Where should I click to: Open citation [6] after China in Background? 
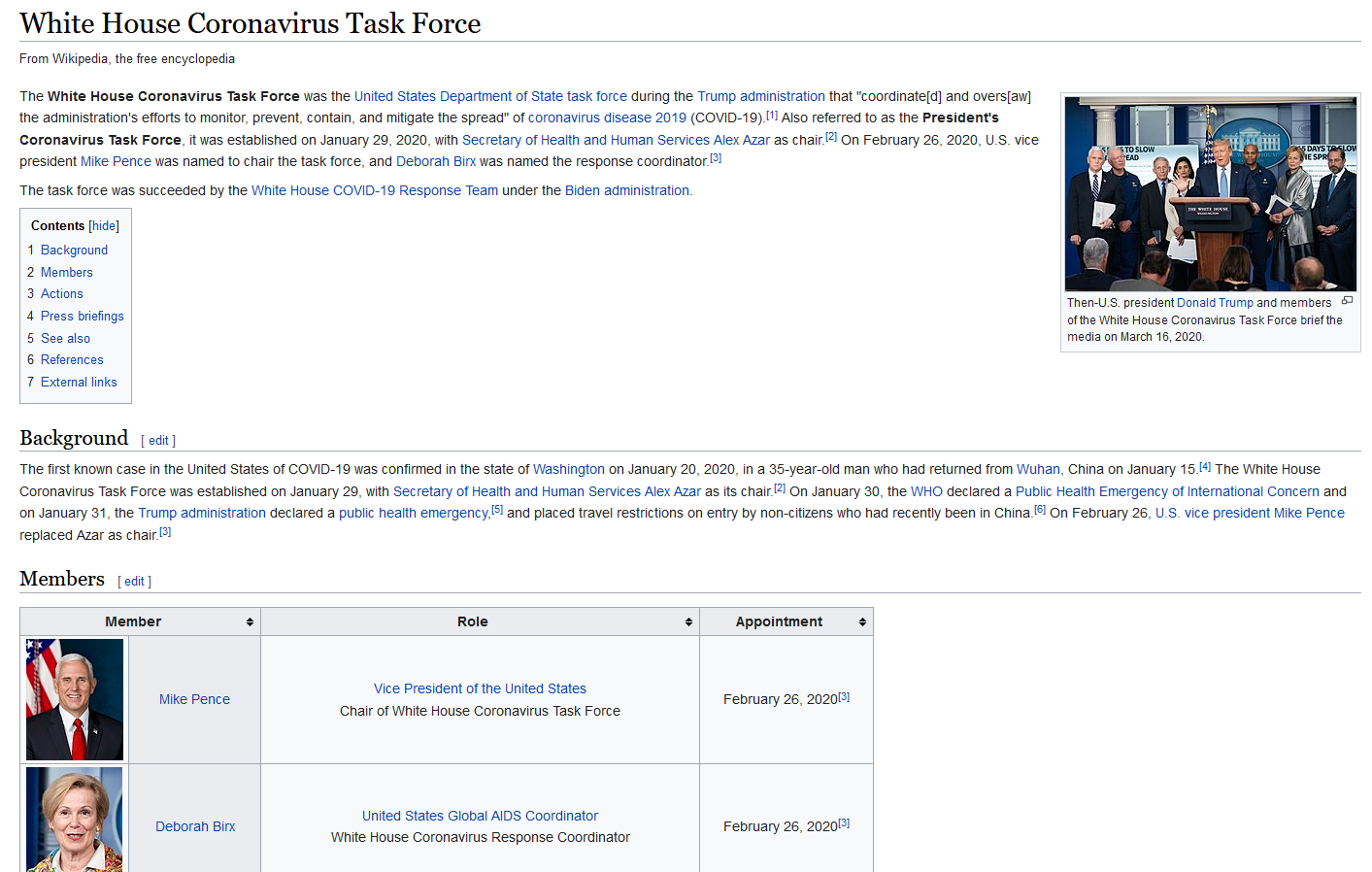click(x=1040, y=510)
